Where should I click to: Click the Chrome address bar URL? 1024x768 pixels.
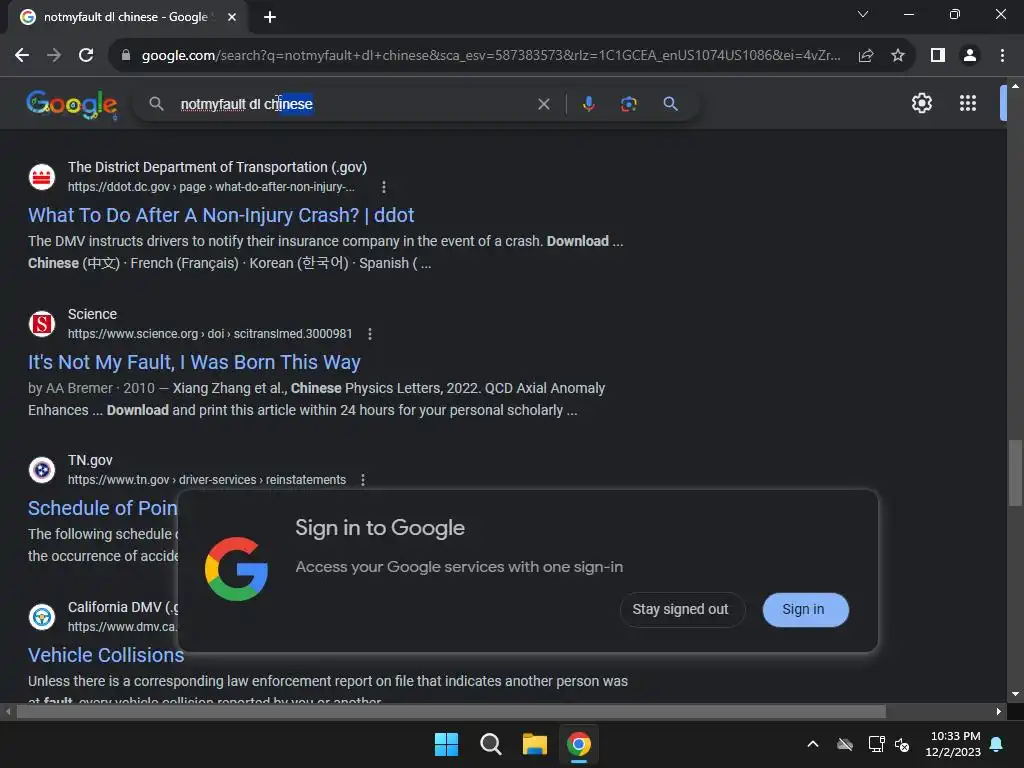(x=491, y=56)
